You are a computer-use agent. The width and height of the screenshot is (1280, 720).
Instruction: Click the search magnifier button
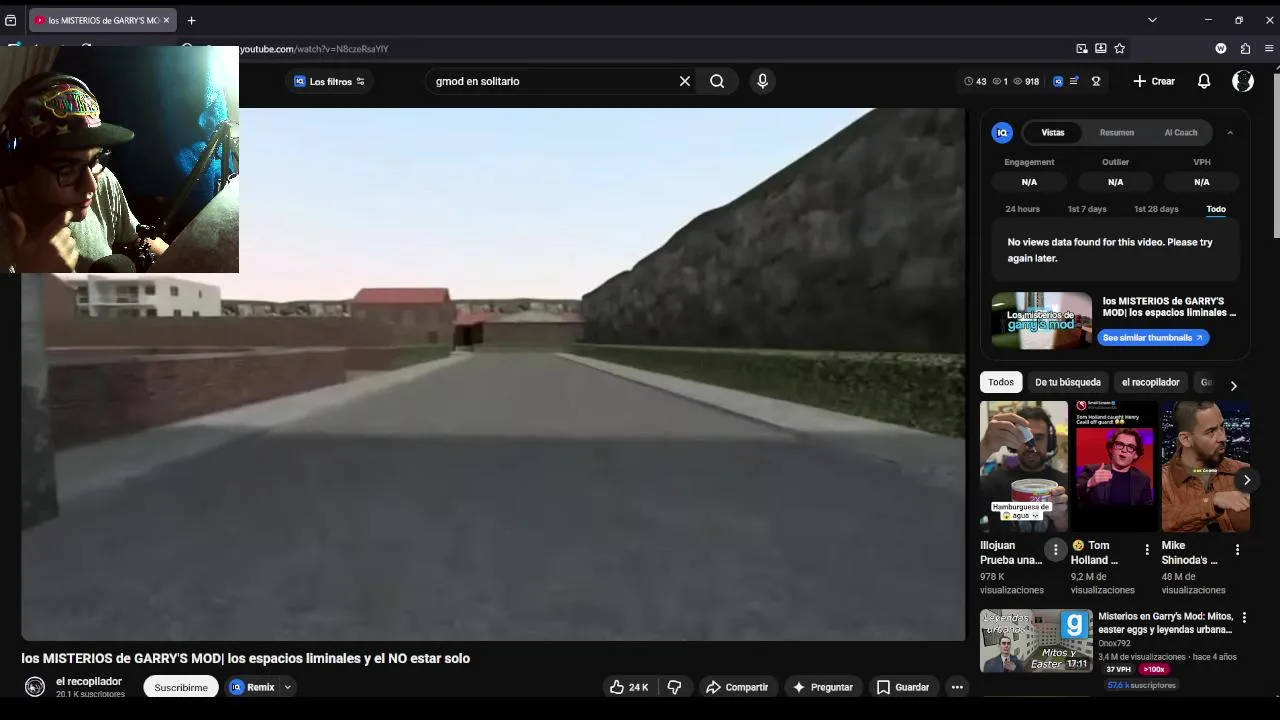pos(717,81)
